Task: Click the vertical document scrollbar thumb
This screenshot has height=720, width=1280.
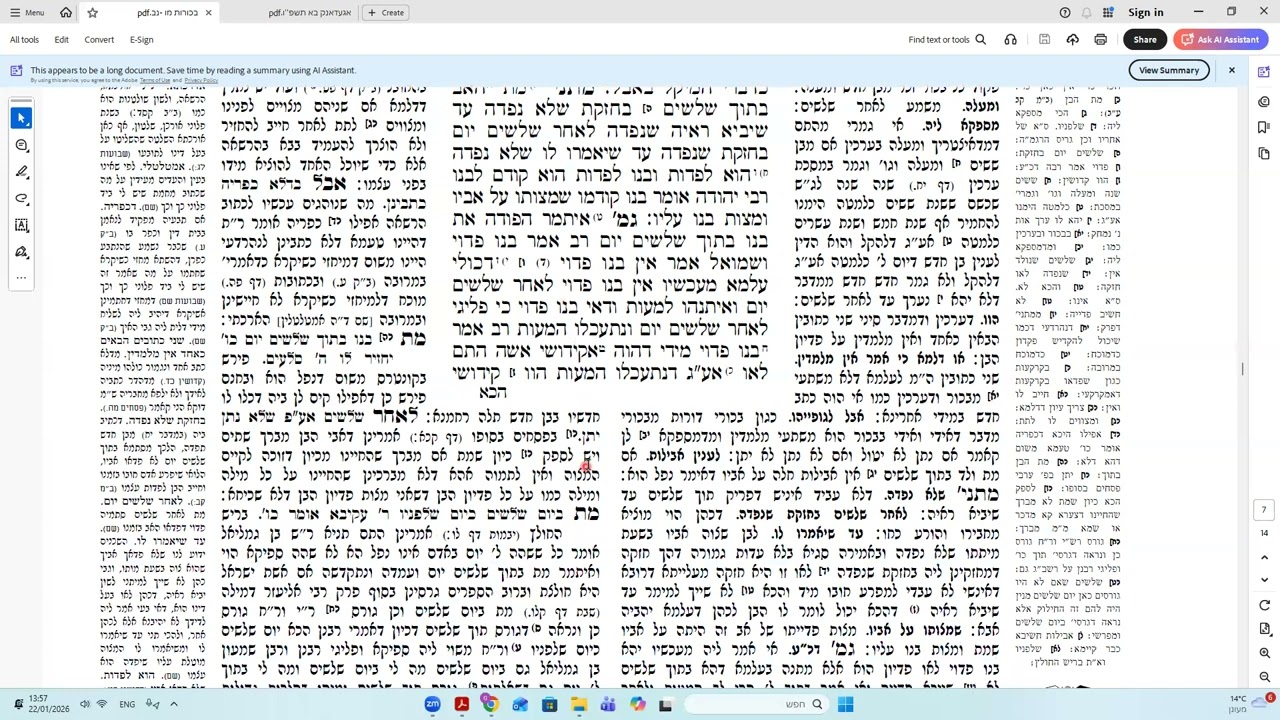Action: click(x=1243, y=368)
